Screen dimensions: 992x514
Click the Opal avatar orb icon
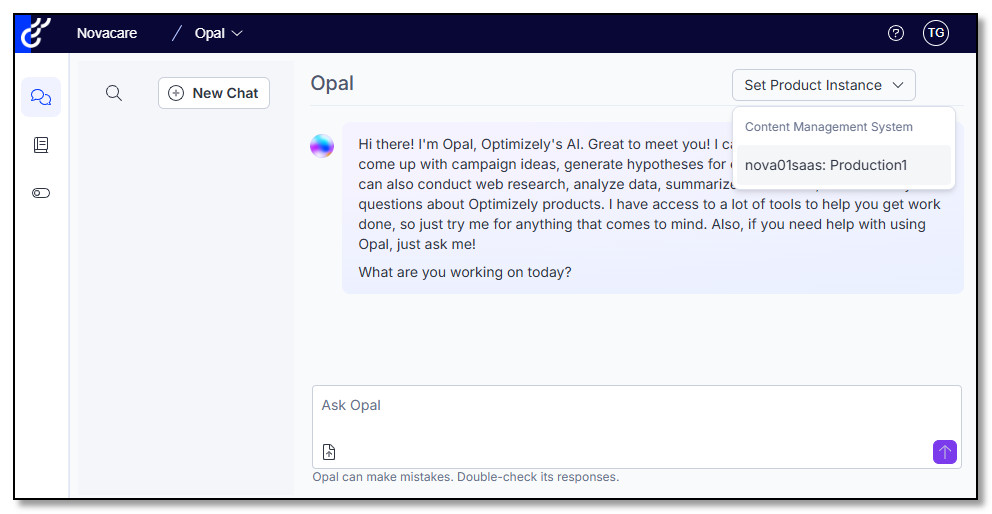(x=322, y=146)
